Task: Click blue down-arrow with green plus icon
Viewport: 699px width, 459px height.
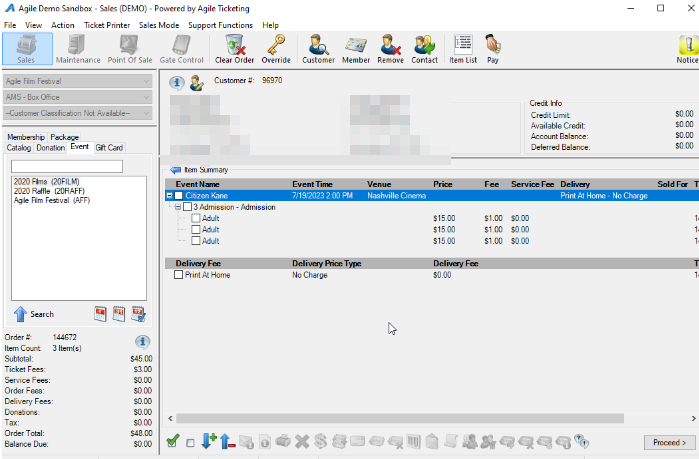Action: click(x=209, y=441)
